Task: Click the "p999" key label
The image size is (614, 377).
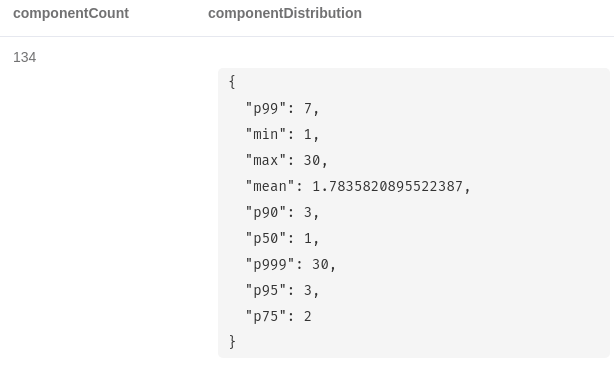Action: (270, 265)
